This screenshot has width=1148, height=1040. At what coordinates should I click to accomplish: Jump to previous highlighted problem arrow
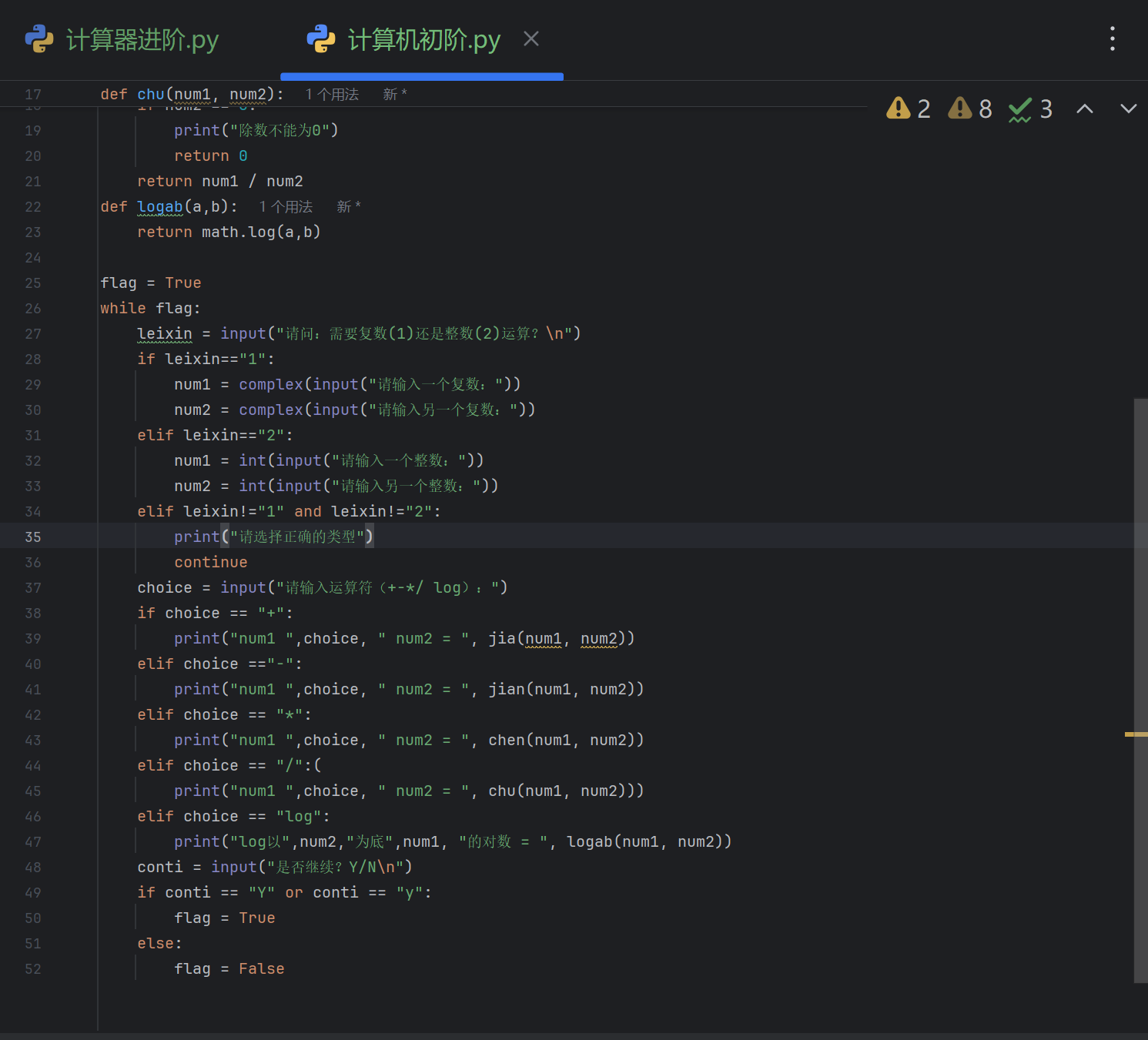coord(1085,109)
